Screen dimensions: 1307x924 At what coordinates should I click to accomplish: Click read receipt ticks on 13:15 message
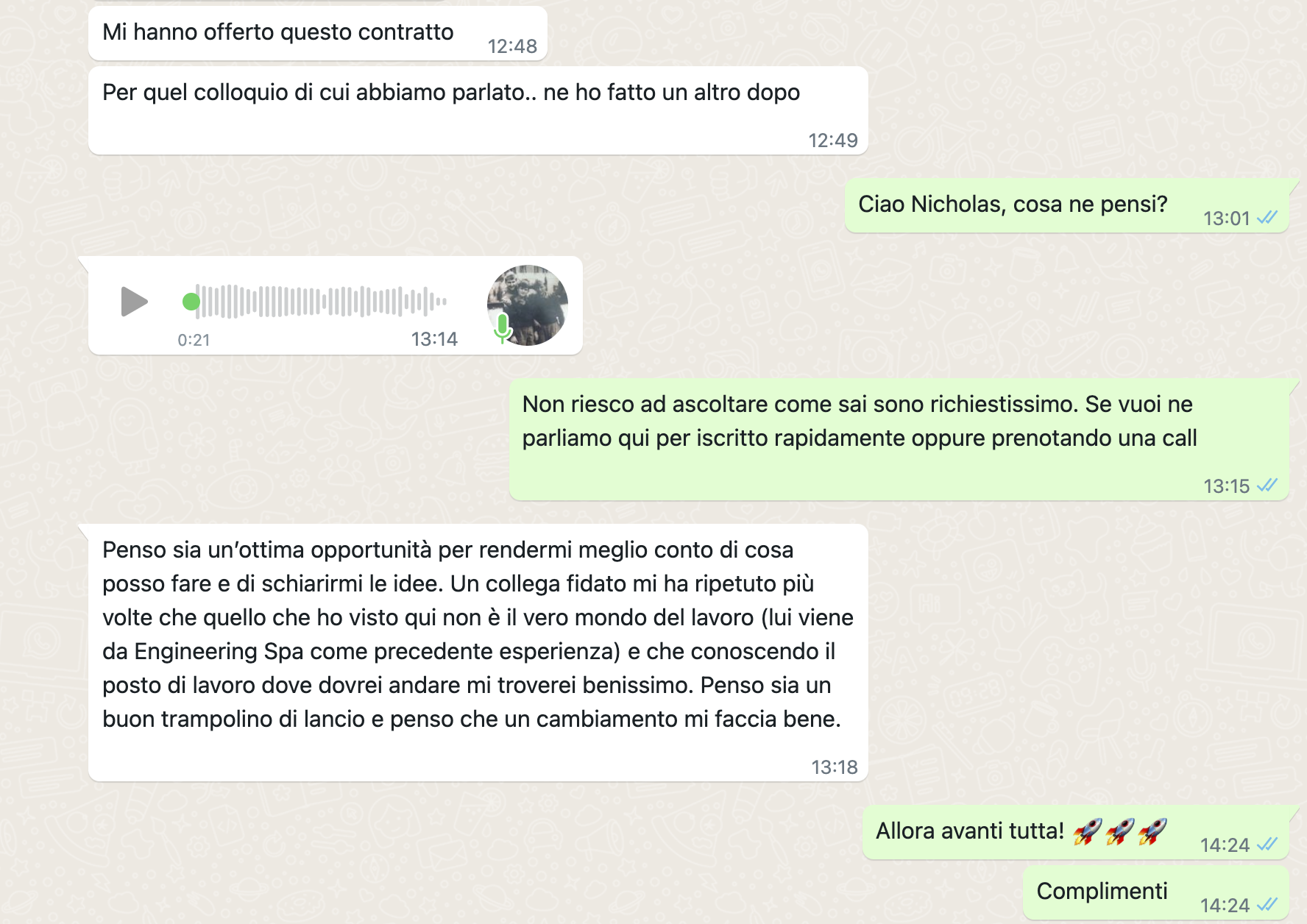click(x=1267, y=486)
